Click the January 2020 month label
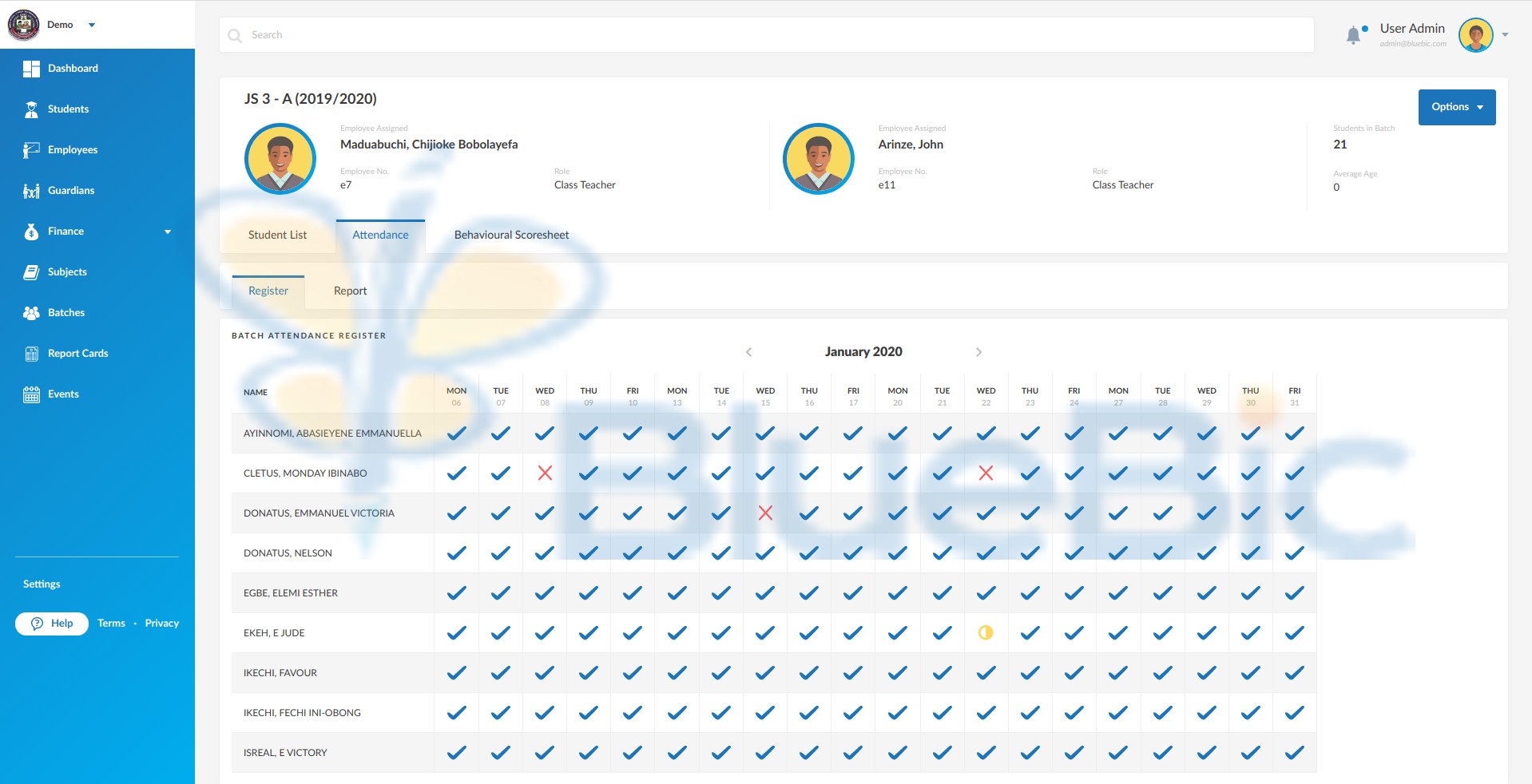Image resolution: width=1532 pixels, height=784 pixels. coord(863,352)
